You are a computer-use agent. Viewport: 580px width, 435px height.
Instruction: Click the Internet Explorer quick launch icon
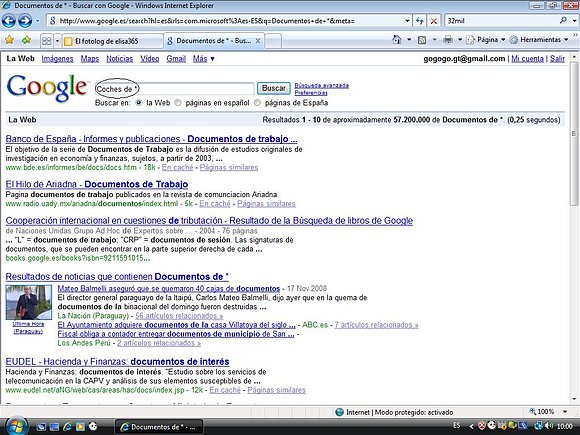67,427
